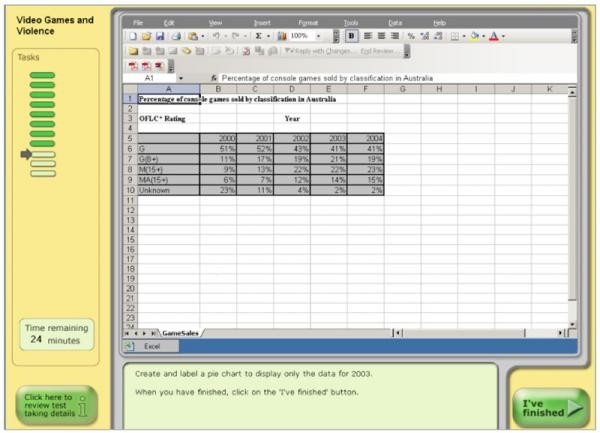600x433 pixels.
Task: Click the insert function fx icon
Action: point(214,78)
